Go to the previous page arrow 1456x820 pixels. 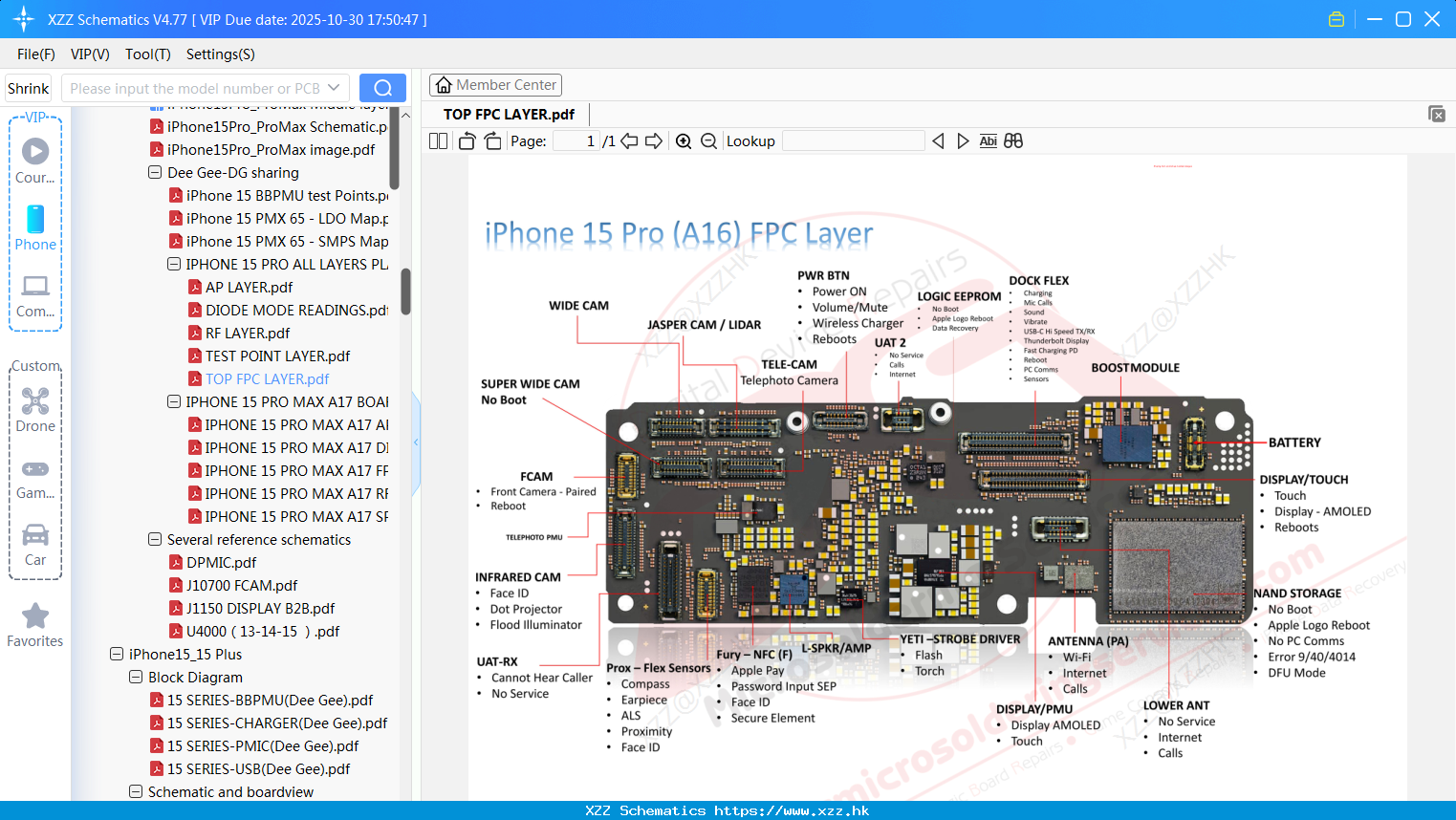[629, 140]
